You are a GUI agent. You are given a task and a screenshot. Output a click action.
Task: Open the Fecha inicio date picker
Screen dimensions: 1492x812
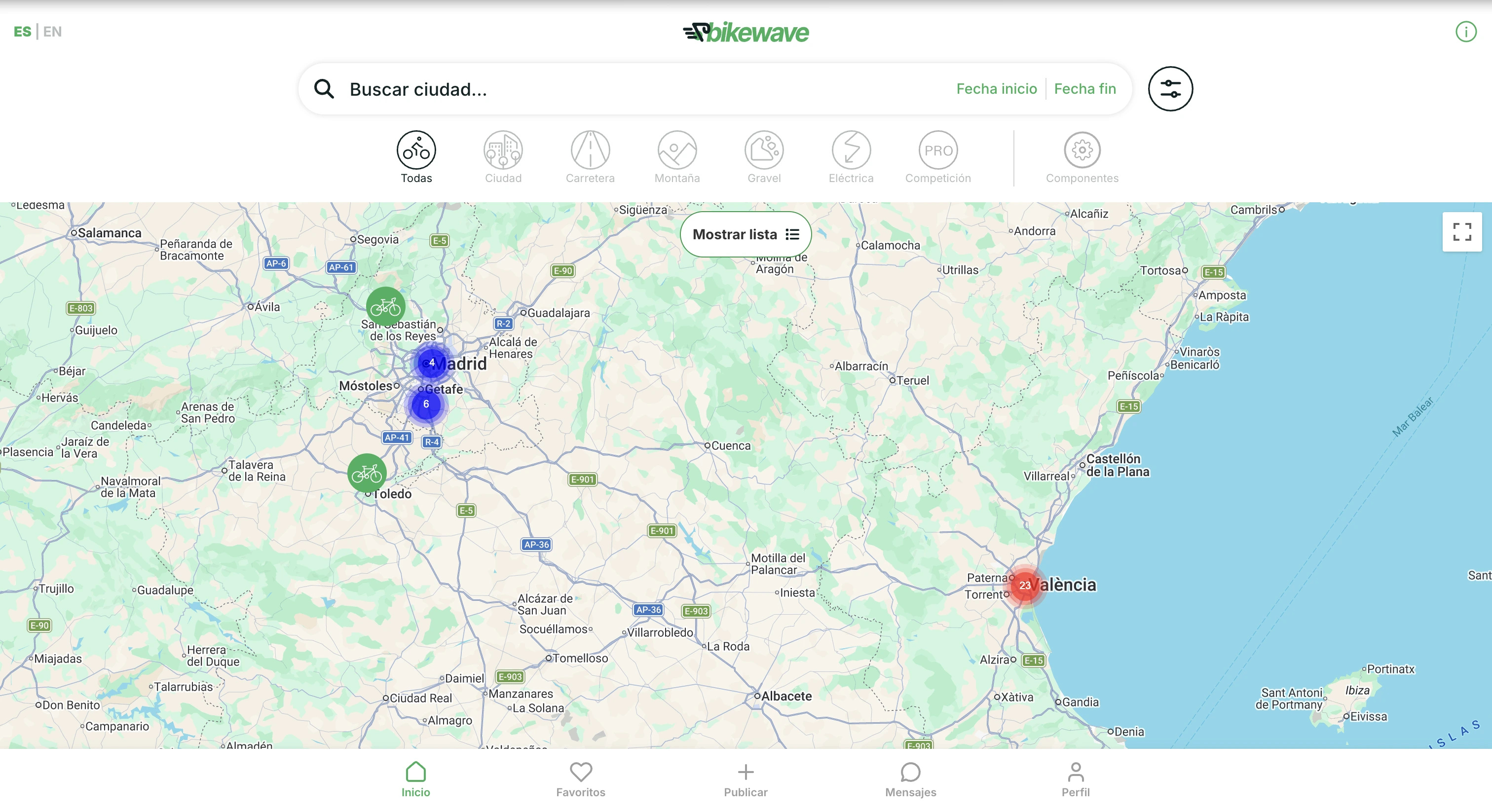[x=996, y=89]
